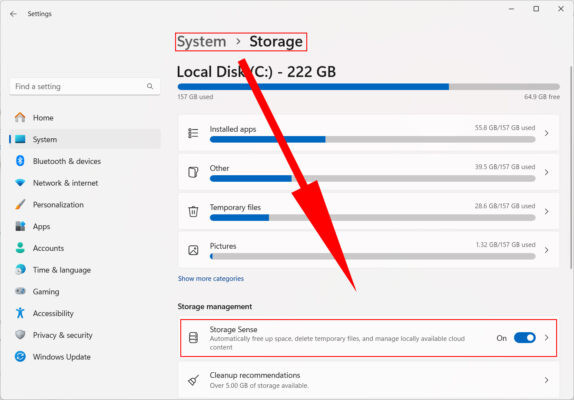Open Accounts settings page

(x=85, y=248)
